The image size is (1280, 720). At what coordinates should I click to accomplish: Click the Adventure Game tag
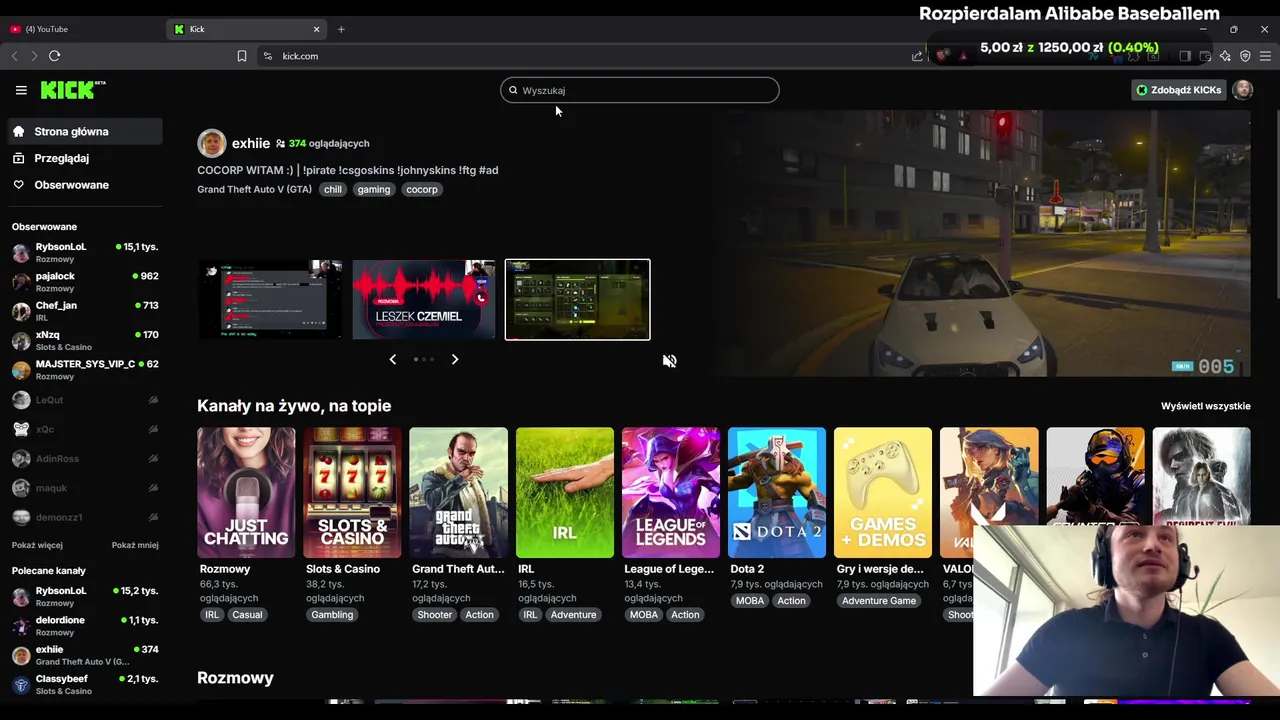(x=879, y=601)
